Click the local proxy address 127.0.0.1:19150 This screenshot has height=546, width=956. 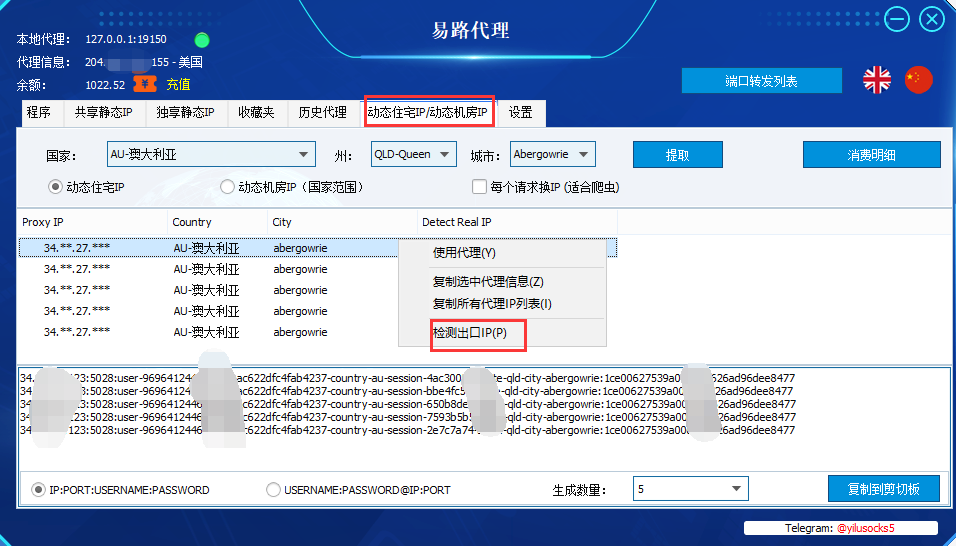click(126, 39)
